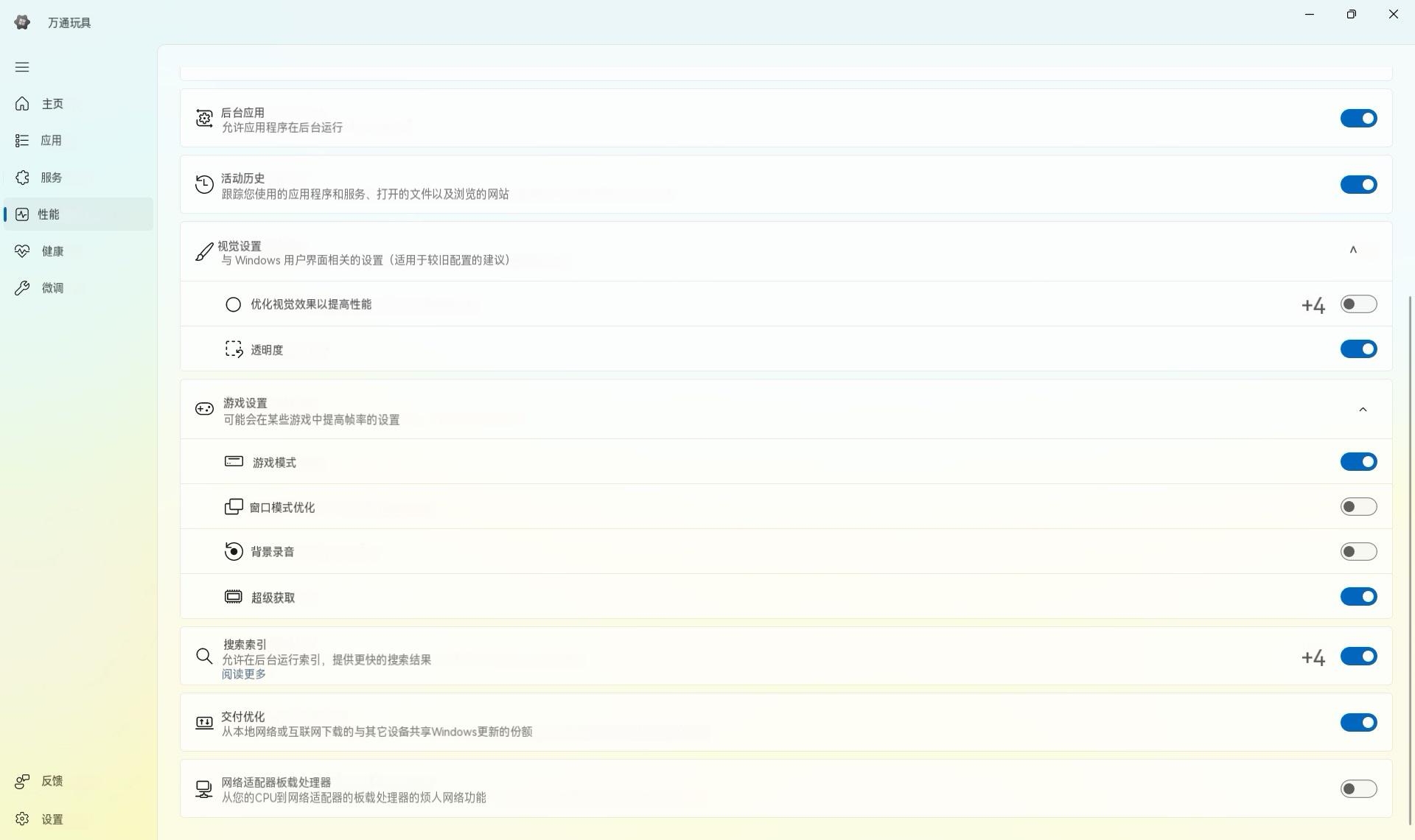This screenshot has height=840, width=1415.
Task: Click the vertical scrollbar thumb
Action: coord(1410,560)
